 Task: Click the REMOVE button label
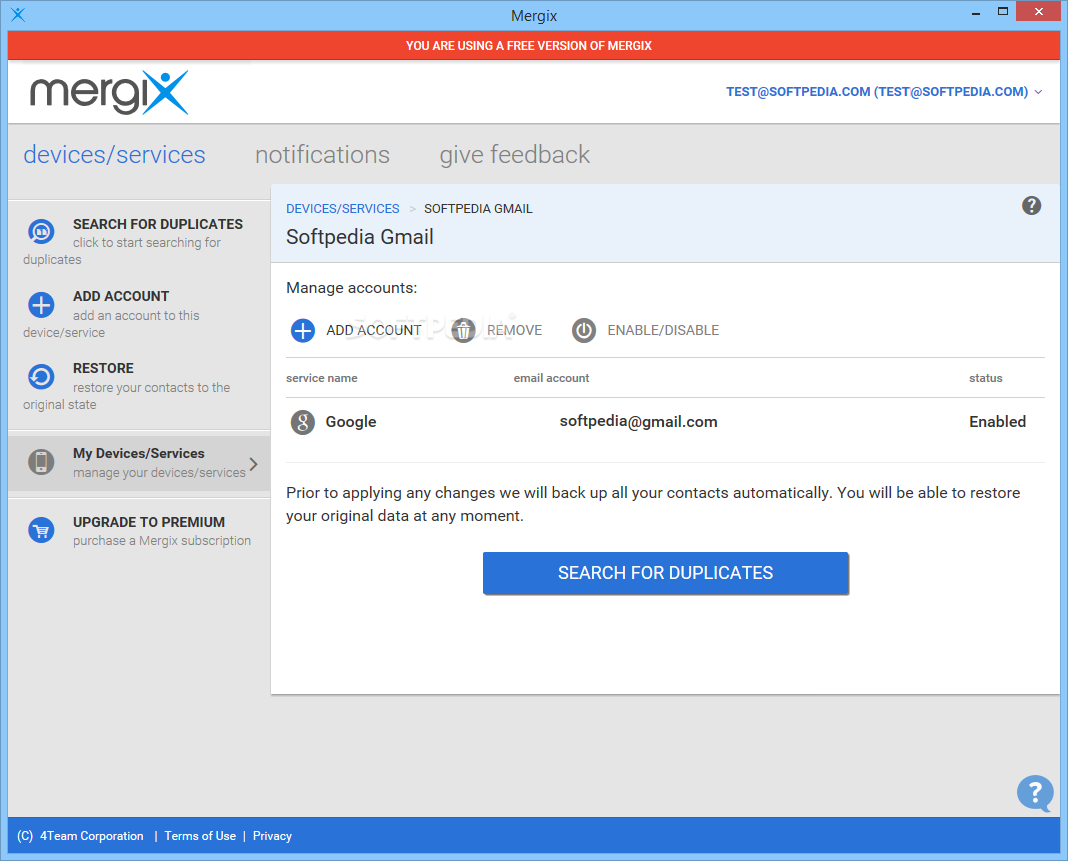coord(514,330)
